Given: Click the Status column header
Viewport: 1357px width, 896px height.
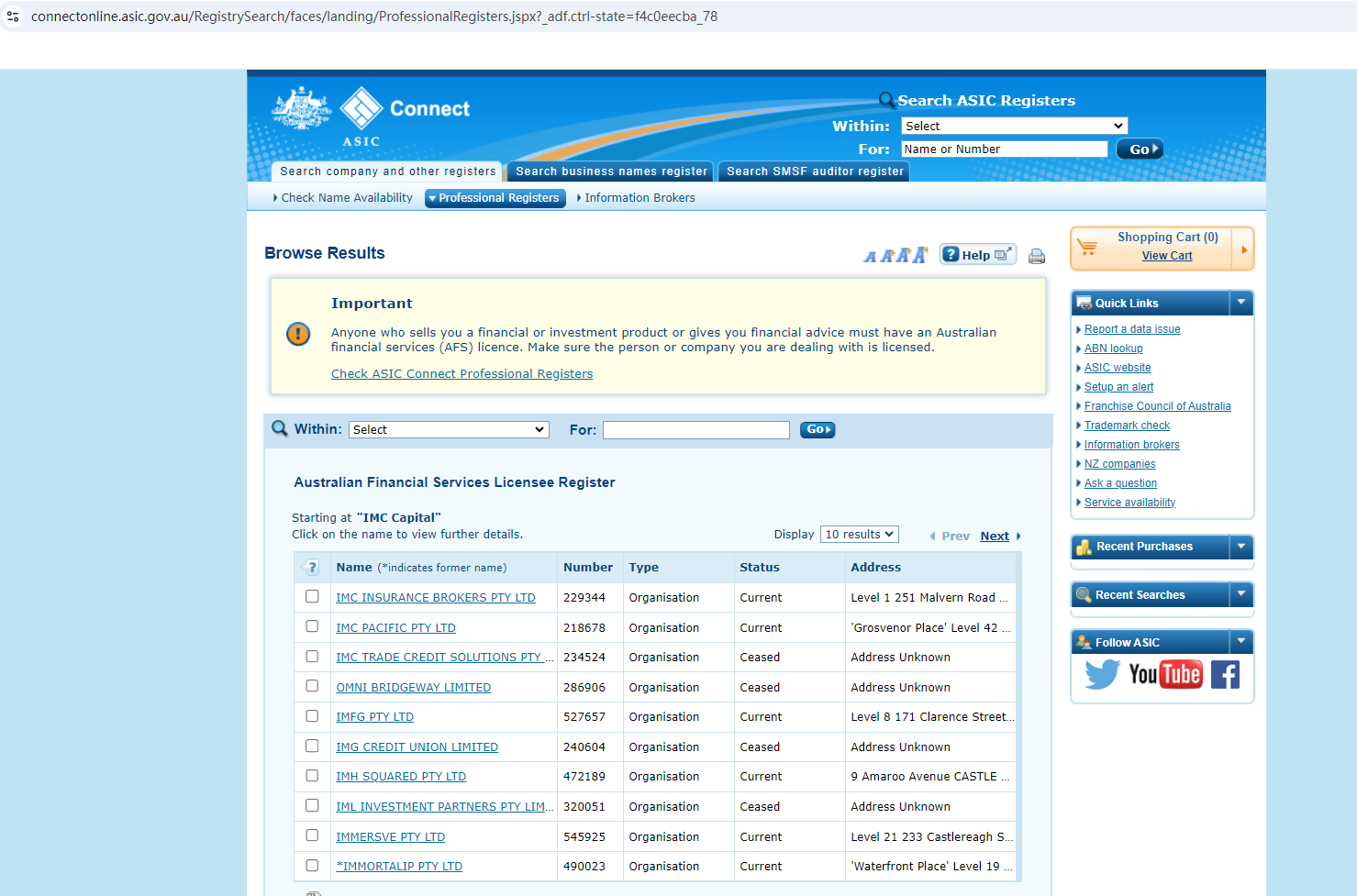Looking at the screenshot, I should point(760,568).
